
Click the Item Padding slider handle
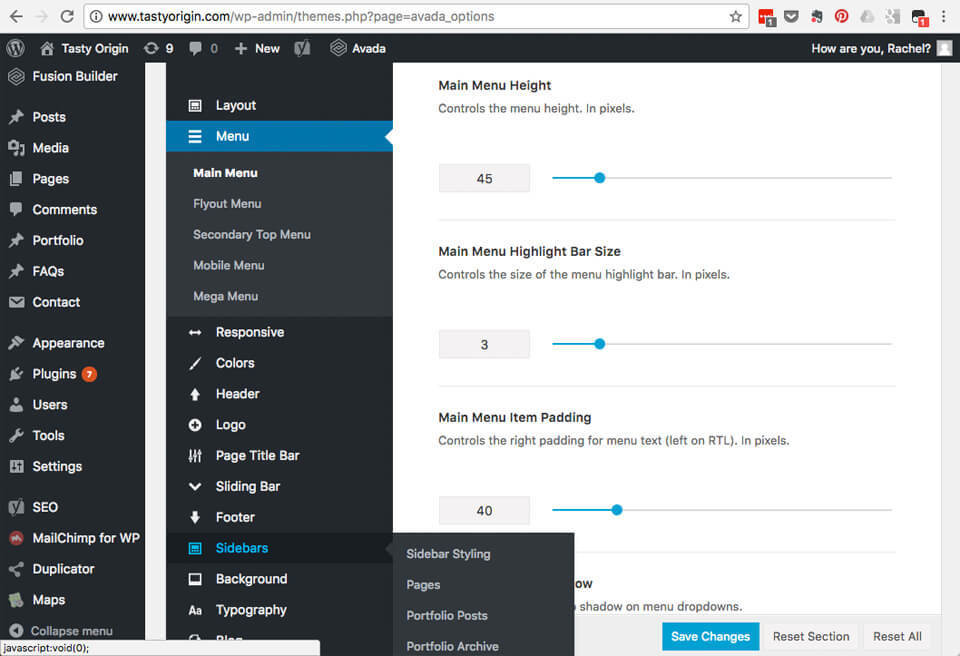click(x=617, y=510)
